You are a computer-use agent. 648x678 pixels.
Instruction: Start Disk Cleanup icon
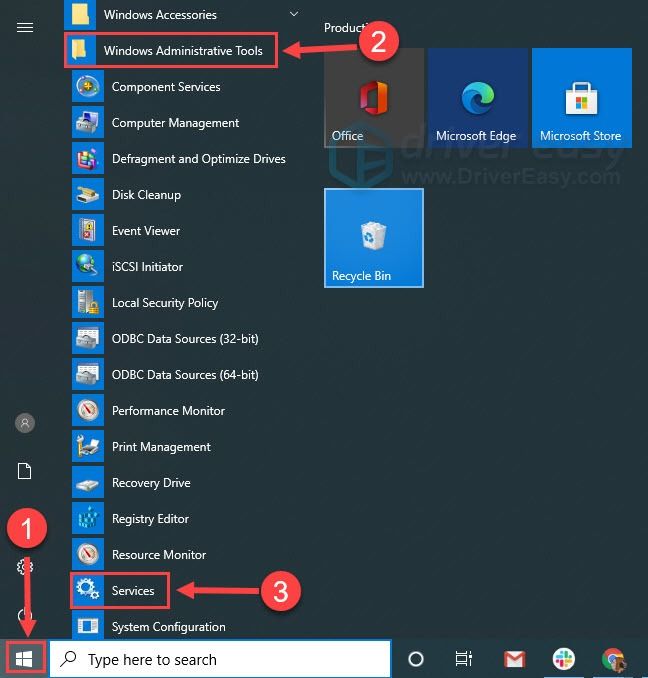(88, 194)
